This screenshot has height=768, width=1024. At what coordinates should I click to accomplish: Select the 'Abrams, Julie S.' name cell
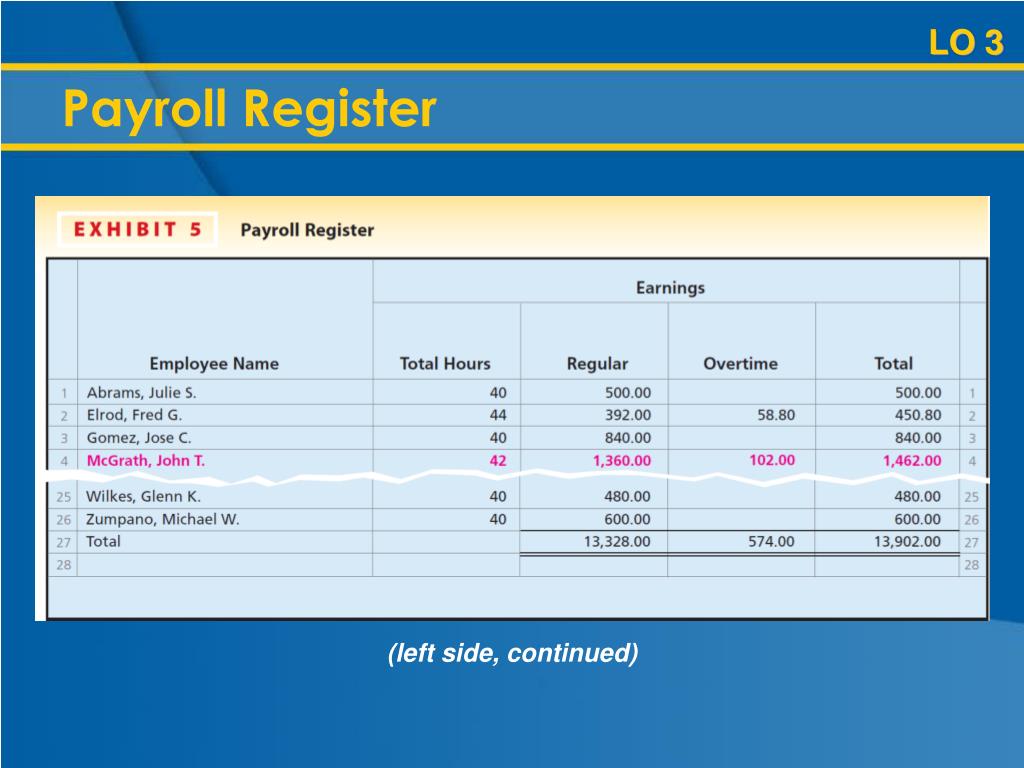click(x=142, y=392)
